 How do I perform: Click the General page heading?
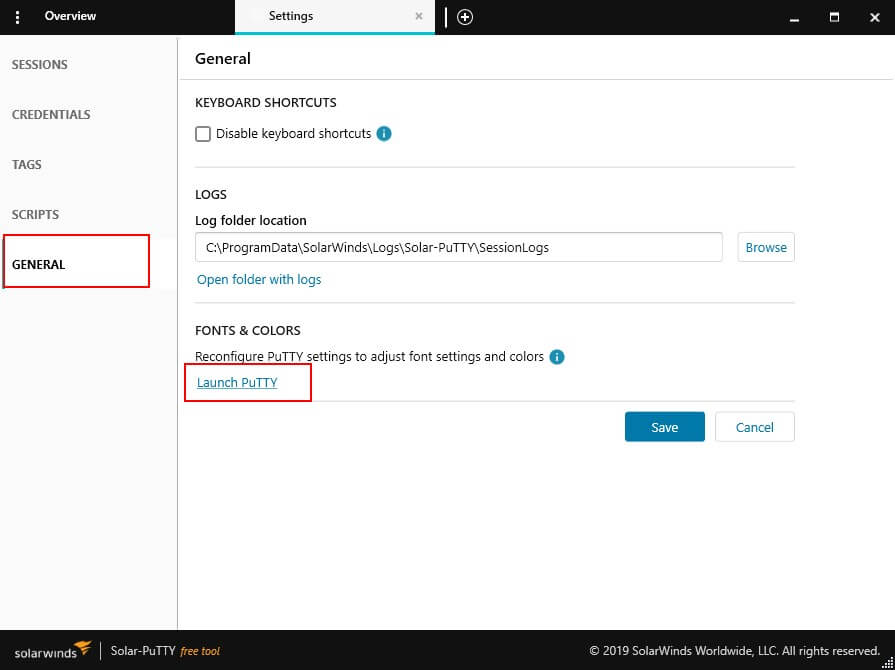tap(223, 58)
